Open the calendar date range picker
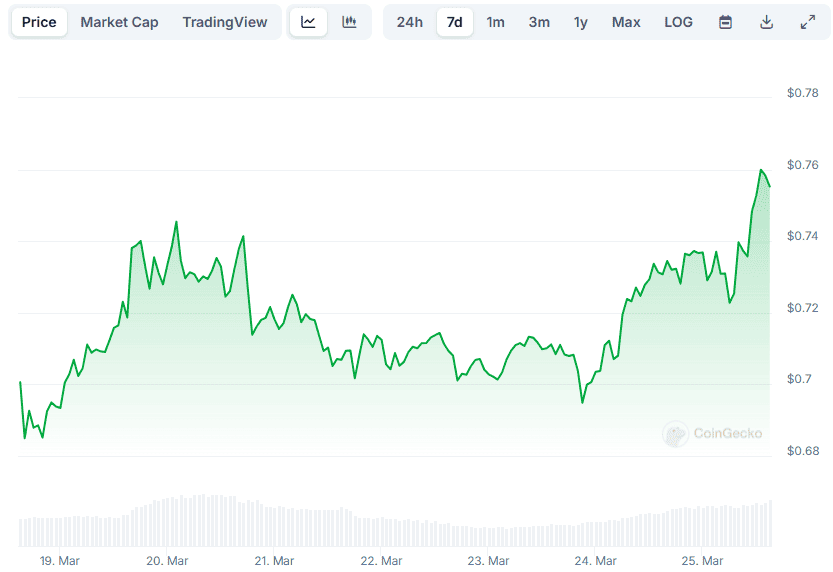This screenshot has height=572, width=833. pyautogui.click(x=725, y=22)
